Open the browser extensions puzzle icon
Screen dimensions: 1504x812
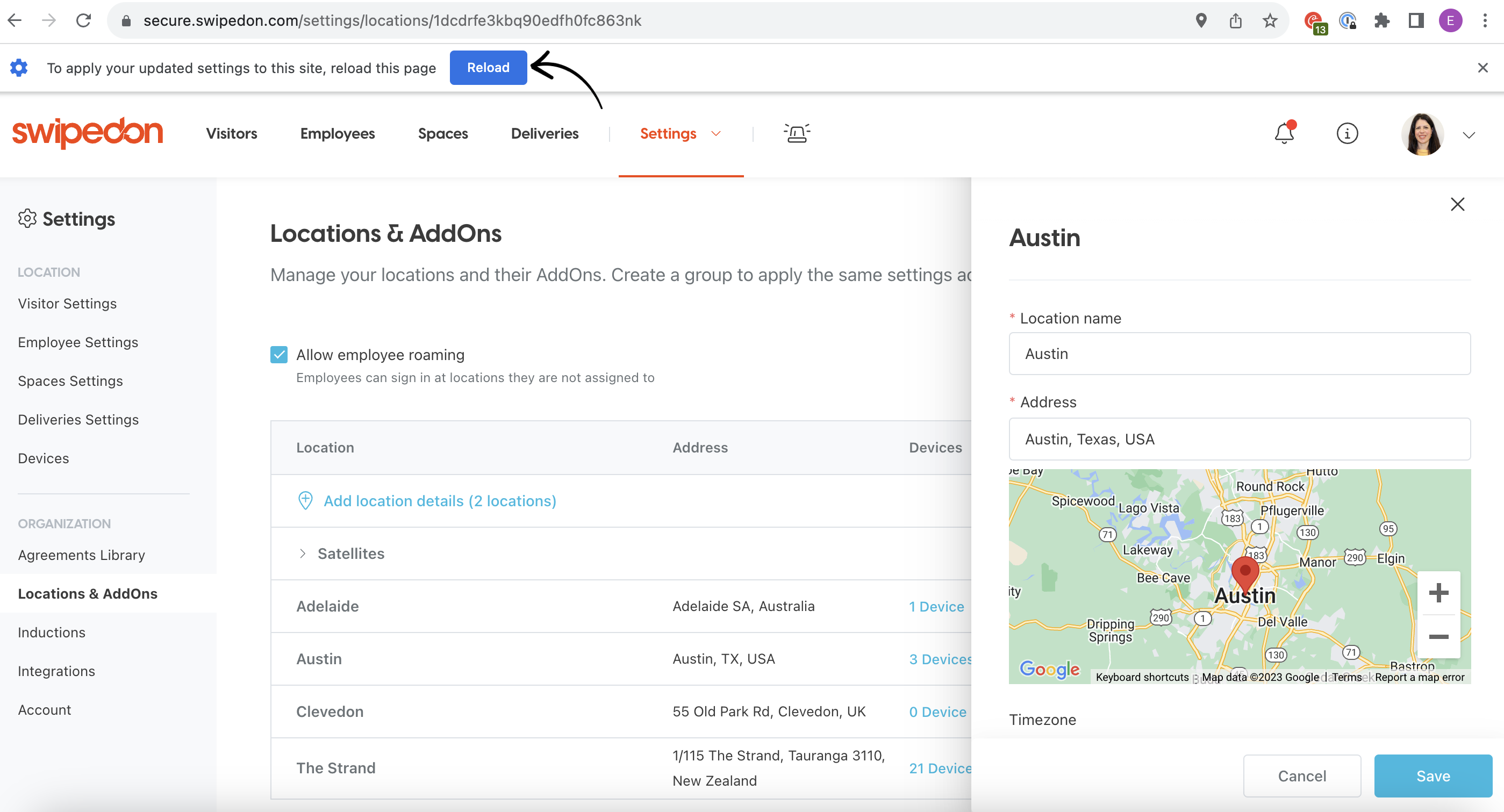tap(1381, 21)
